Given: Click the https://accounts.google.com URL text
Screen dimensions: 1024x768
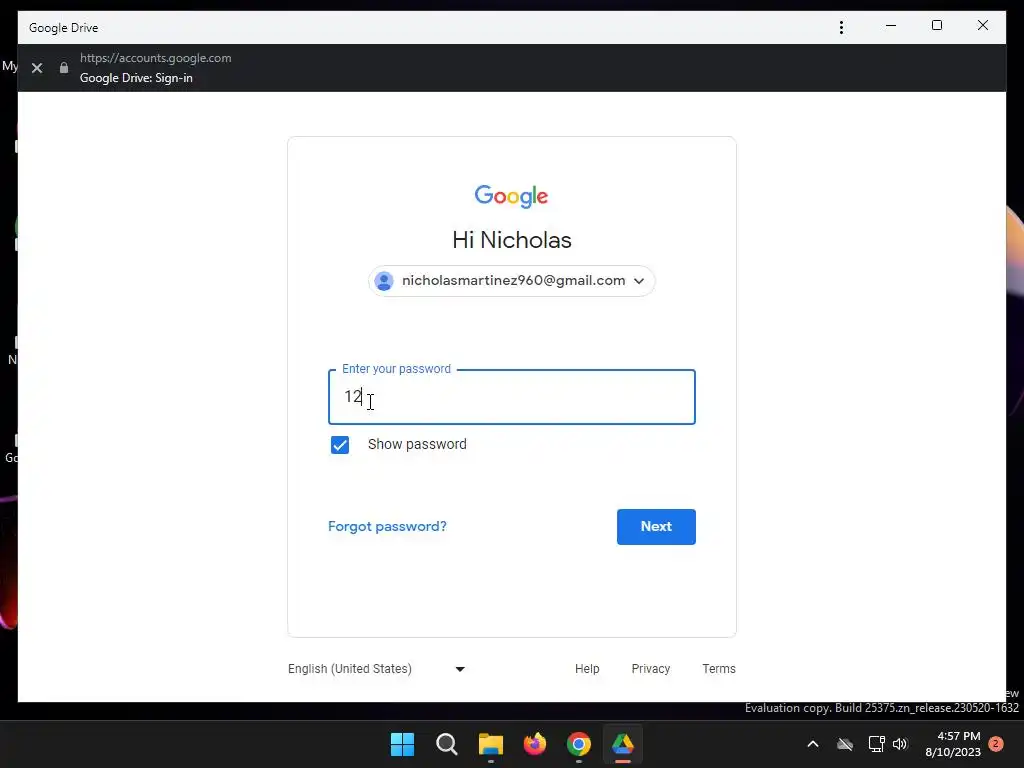Looking at the screenshot, I should point(155,58).
